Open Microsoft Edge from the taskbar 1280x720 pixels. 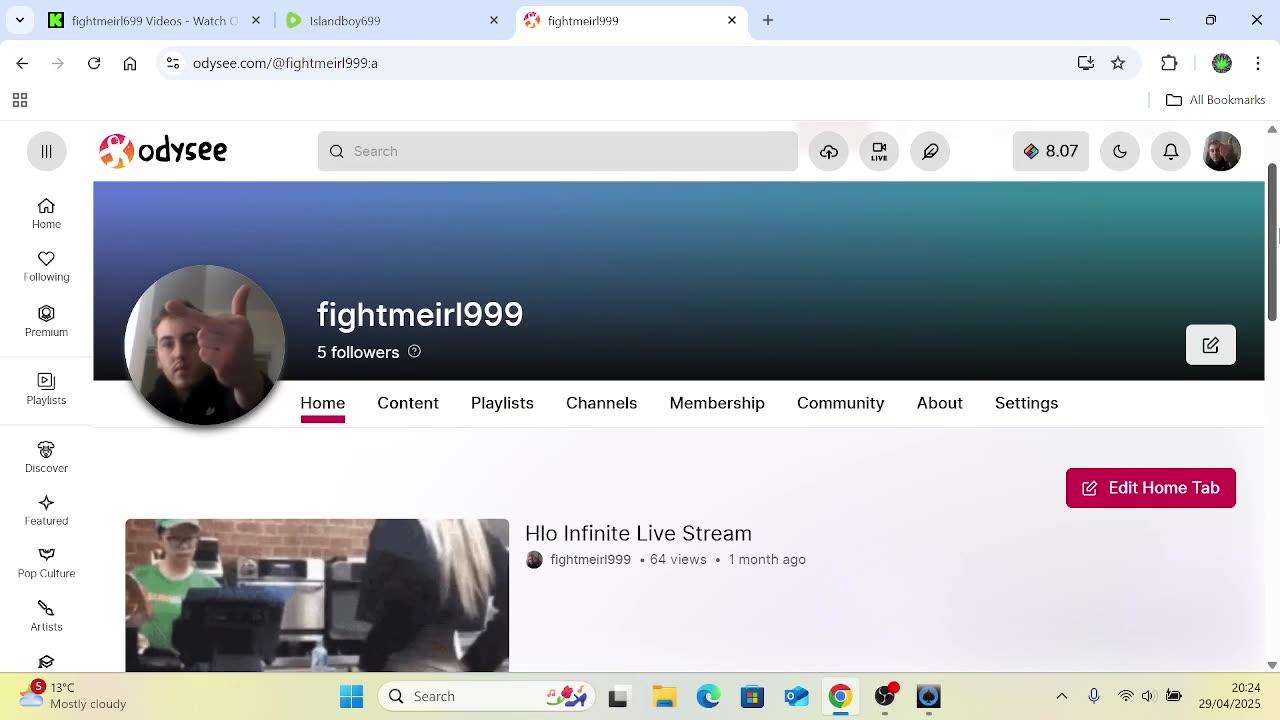coord(708,696)
